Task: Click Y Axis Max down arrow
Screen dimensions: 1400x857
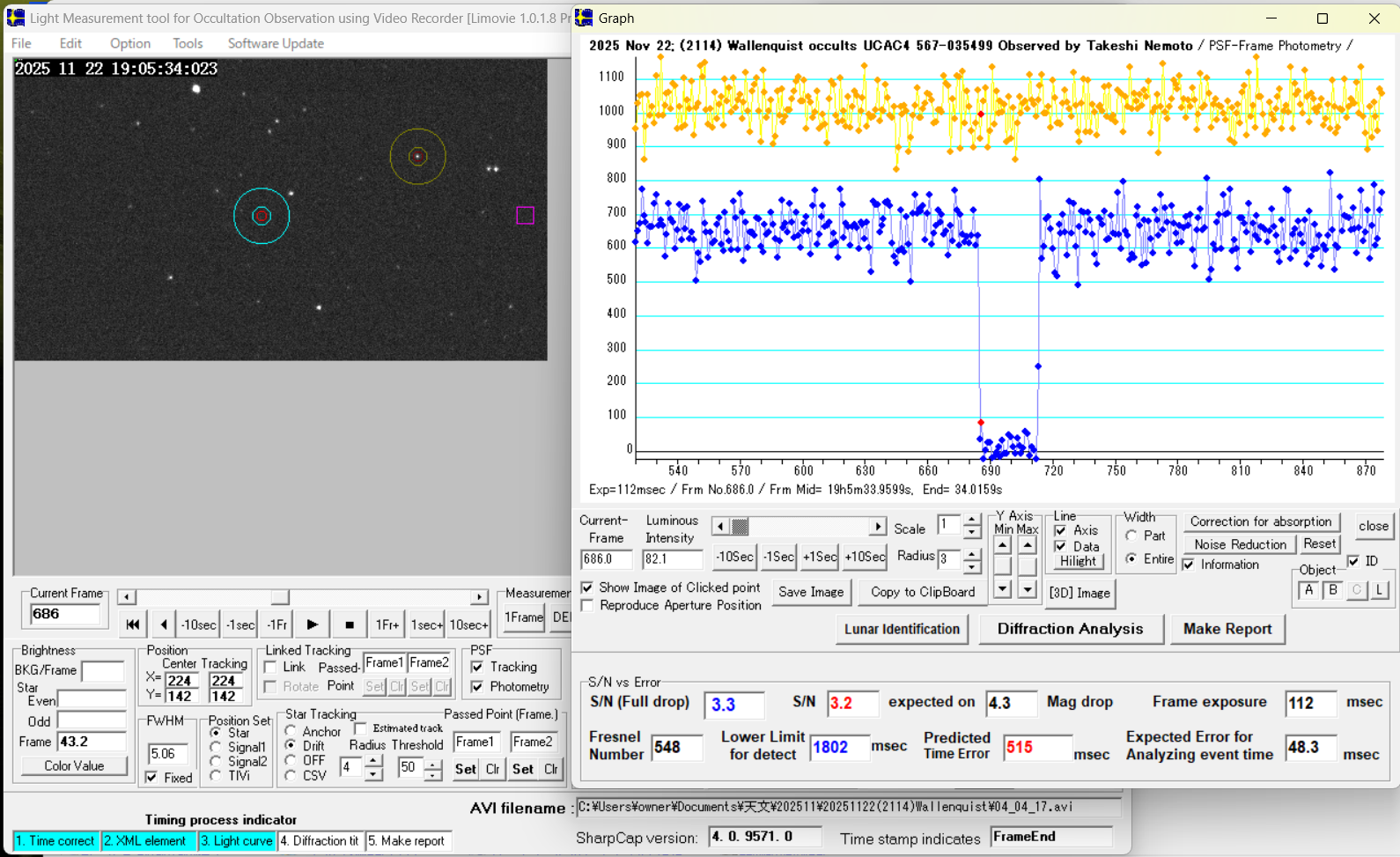Action: coord(1027,589)
